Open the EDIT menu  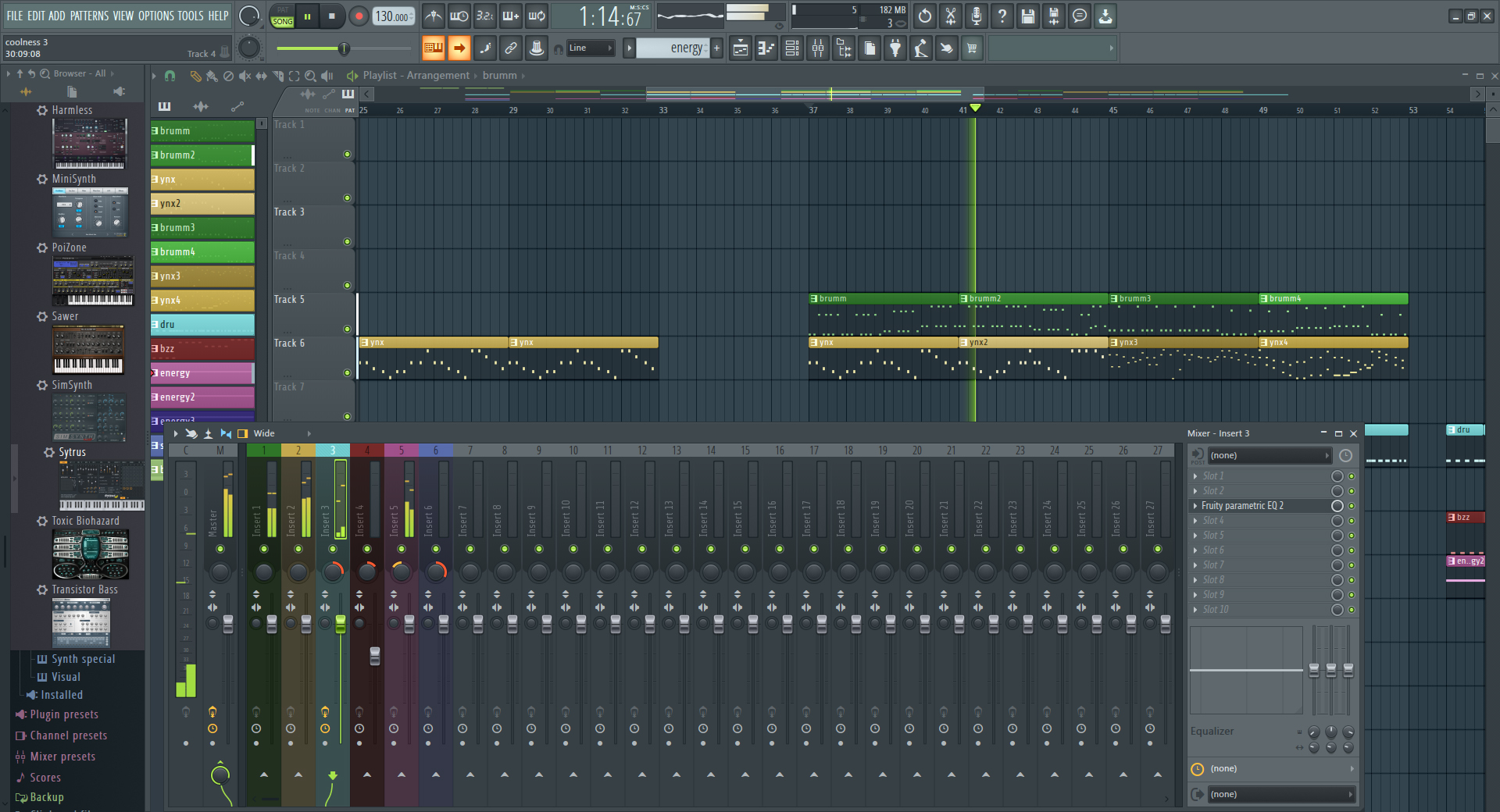[x=36, y=16]
